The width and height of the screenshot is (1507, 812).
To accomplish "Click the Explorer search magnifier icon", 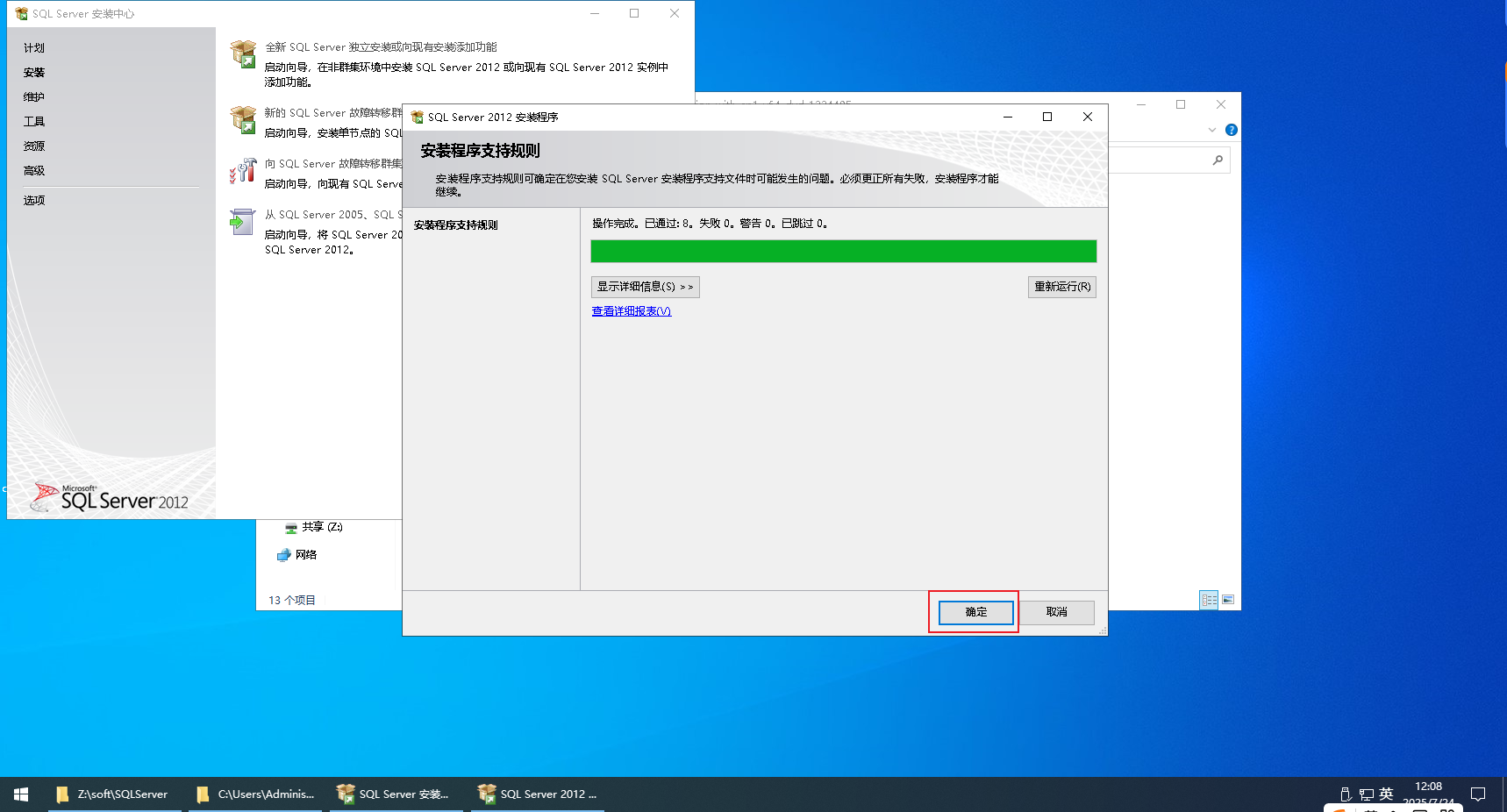I will click(1218, 160).
